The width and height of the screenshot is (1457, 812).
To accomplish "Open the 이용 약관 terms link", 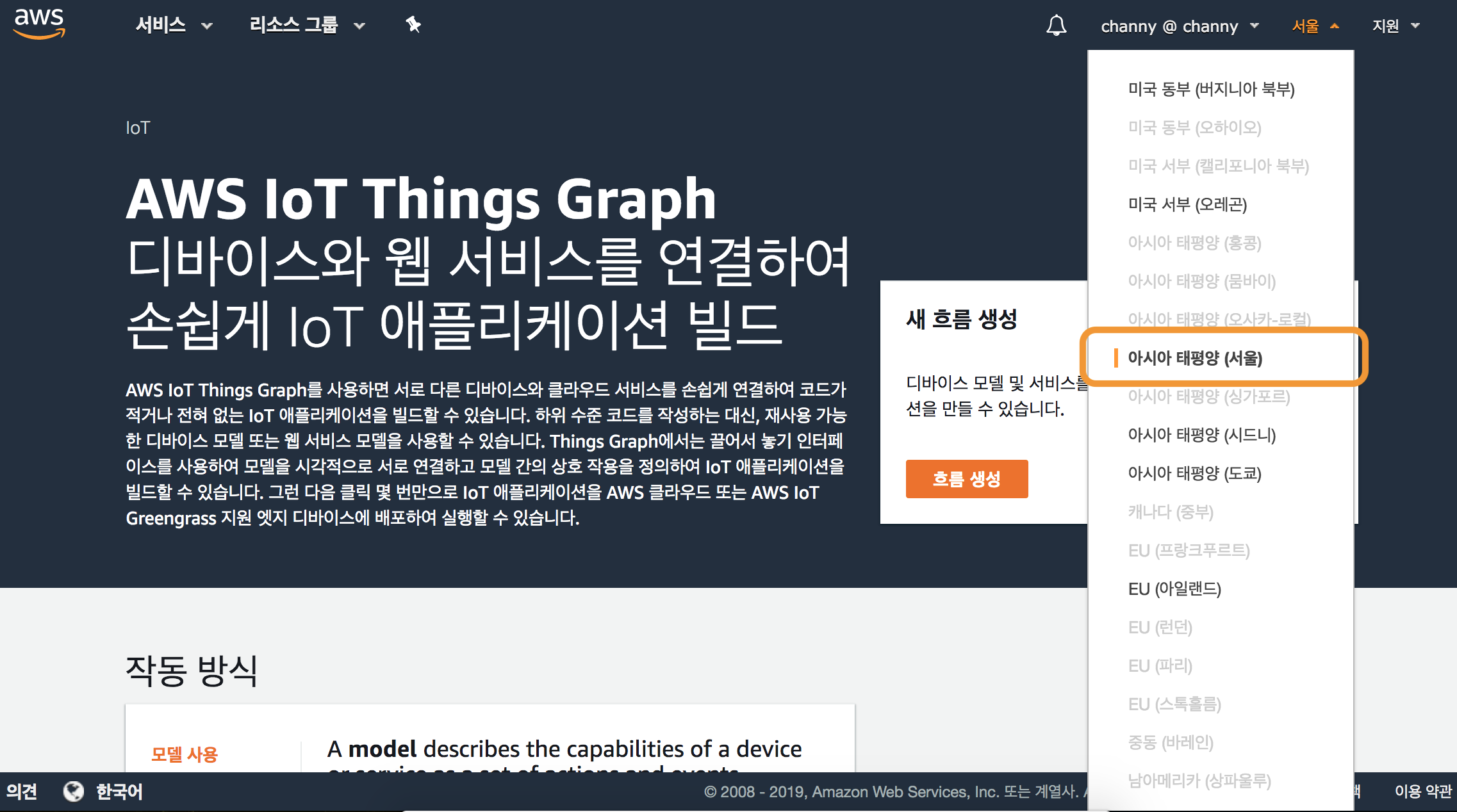I will (1422, 792).
